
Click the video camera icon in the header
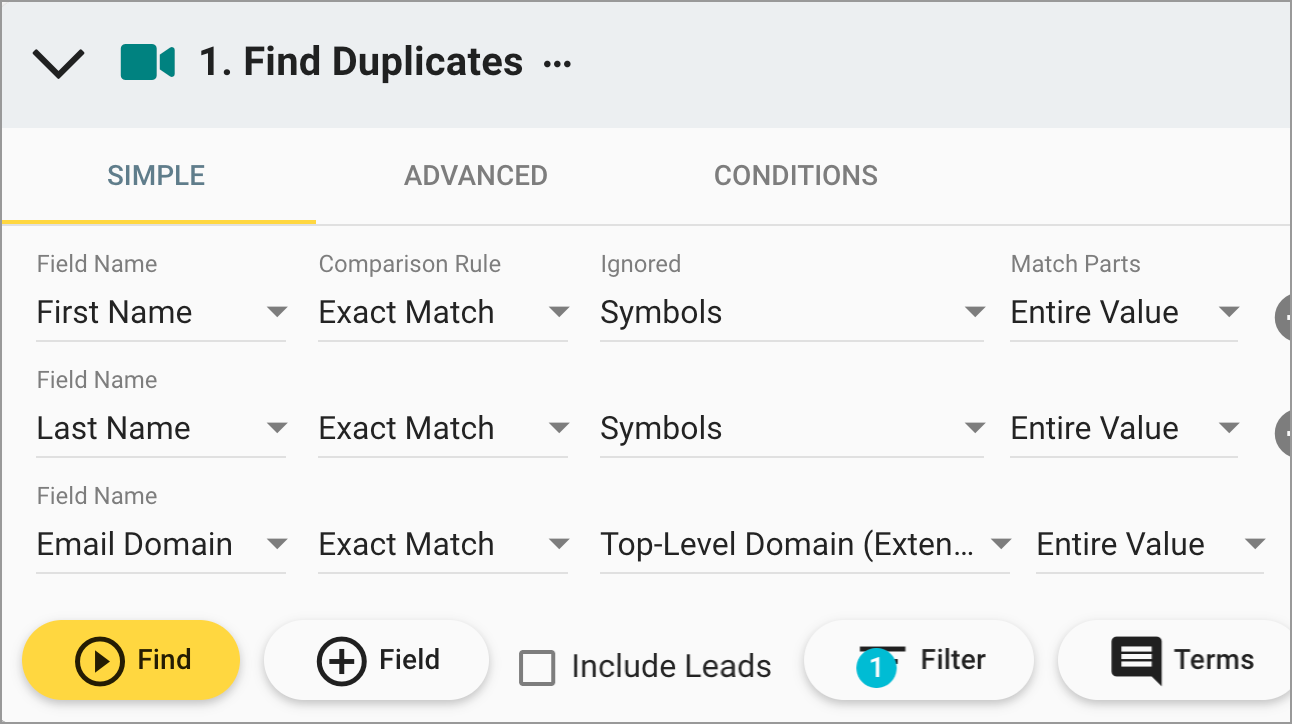click(x=147, y=61)
